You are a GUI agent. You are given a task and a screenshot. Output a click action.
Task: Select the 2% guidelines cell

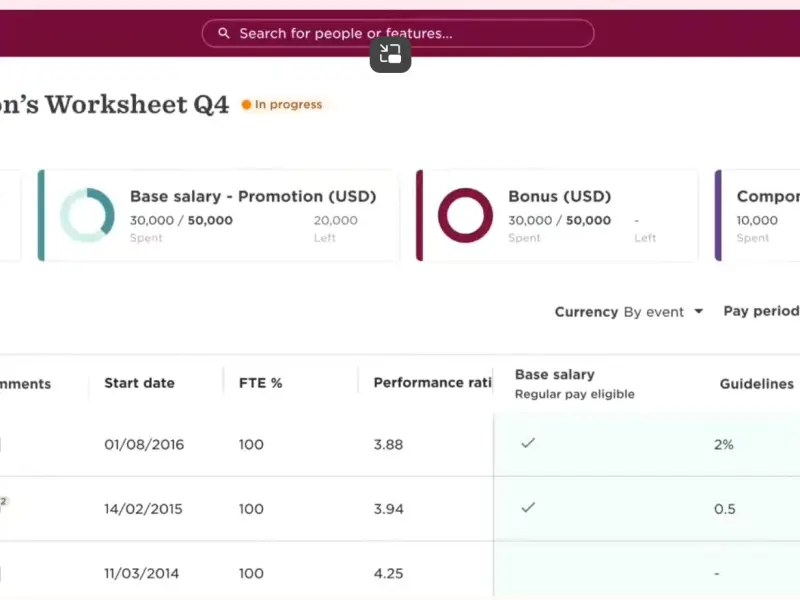click(723, 444)
